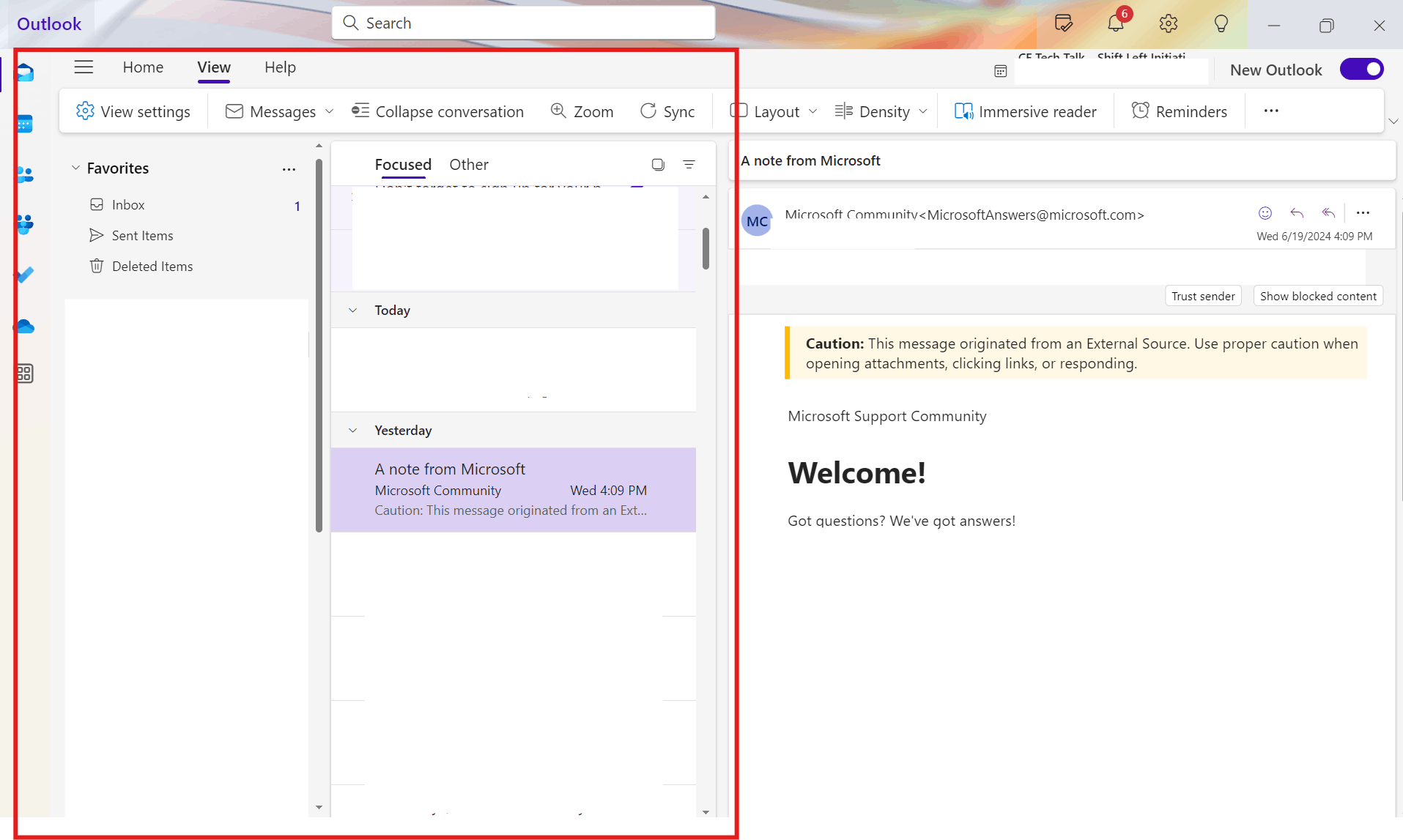Open the Settings gear
This screenshot has width=1403, height=840.
pos(1169,23)
